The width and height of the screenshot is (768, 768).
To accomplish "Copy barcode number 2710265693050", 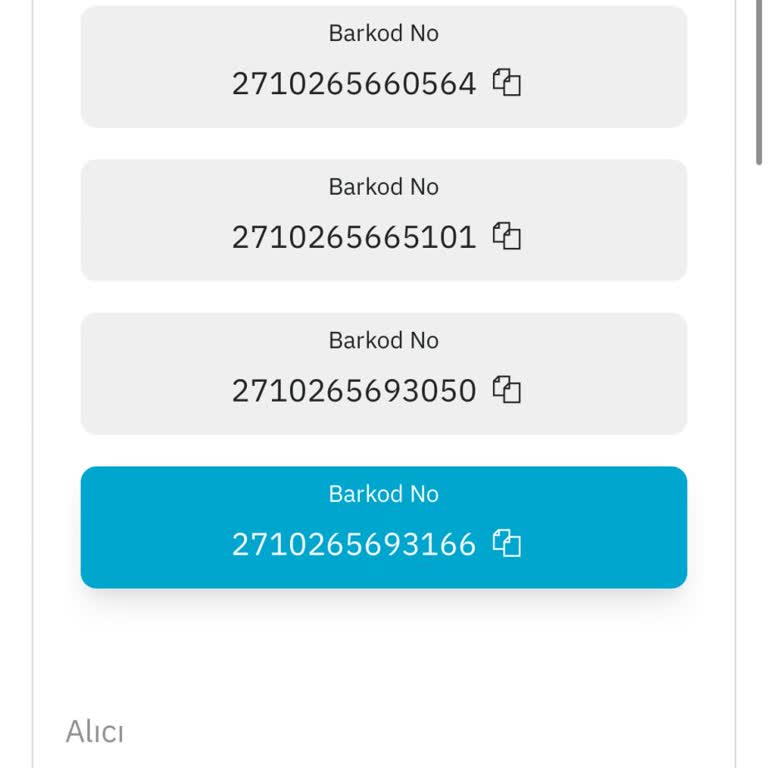I will tap(507, 390).
